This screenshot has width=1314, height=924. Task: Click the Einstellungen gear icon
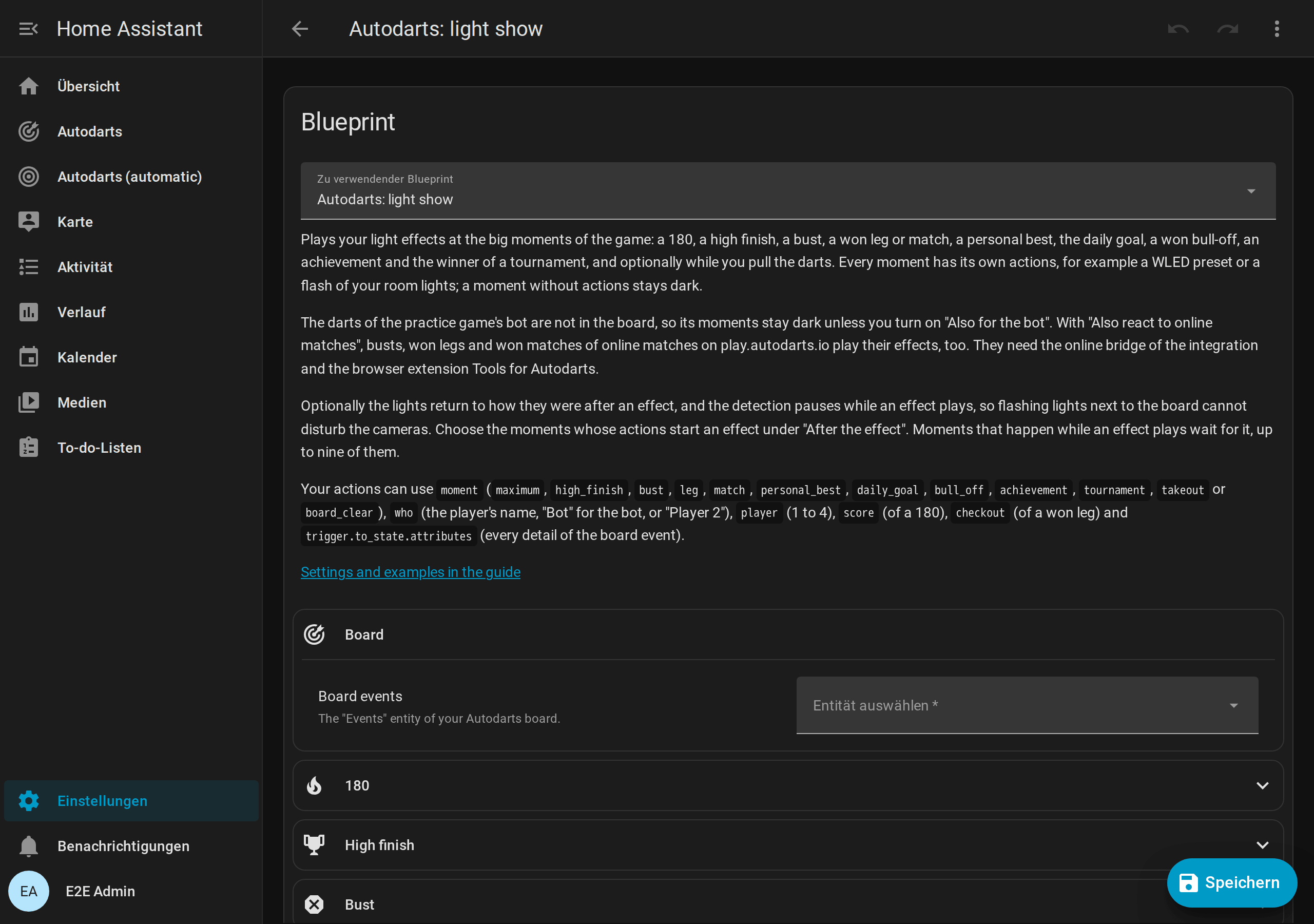[29, 801]
